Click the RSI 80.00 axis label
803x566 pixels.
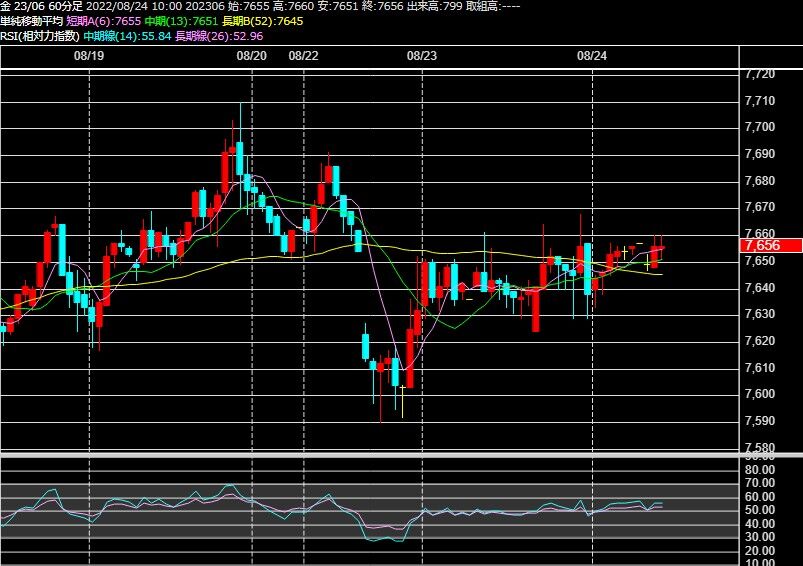(x=760, y=469)
